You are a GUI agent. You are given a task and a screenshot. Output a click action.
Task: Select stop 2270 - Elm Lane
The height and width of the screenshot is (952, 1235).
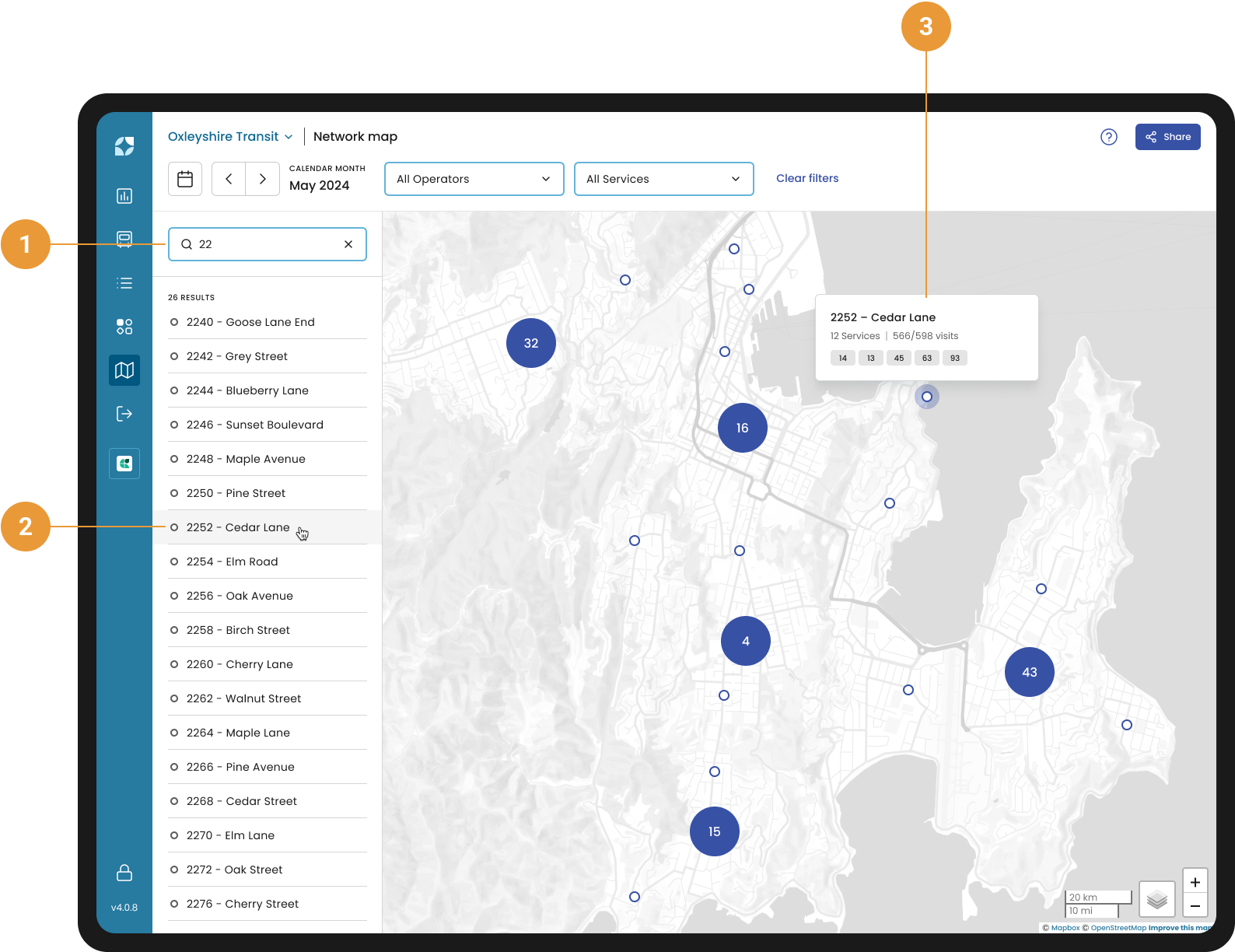268,835
